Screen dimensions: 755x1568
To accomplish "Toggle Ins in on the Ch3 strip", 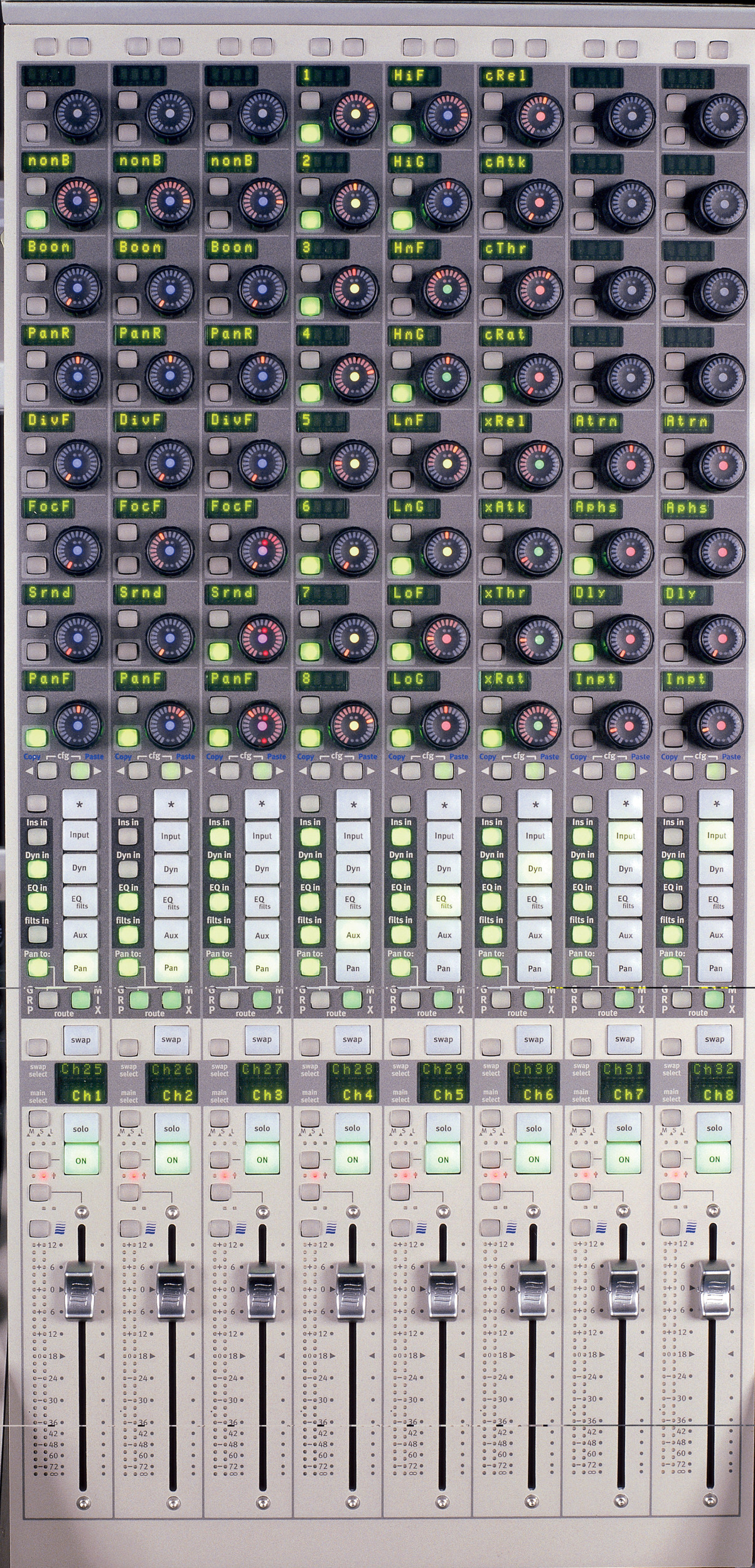I will coord(219,837).
